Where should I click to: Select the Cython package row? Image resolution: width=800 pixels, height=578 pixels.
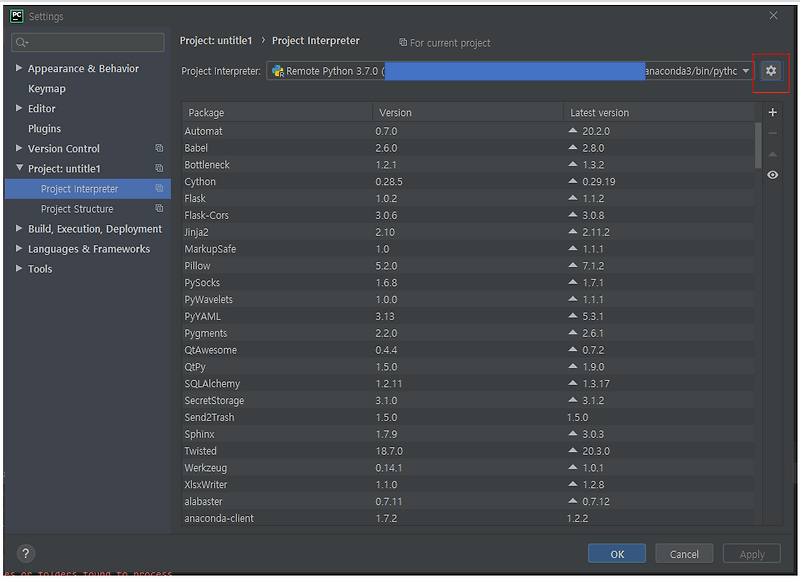click(x=468, y=182)
